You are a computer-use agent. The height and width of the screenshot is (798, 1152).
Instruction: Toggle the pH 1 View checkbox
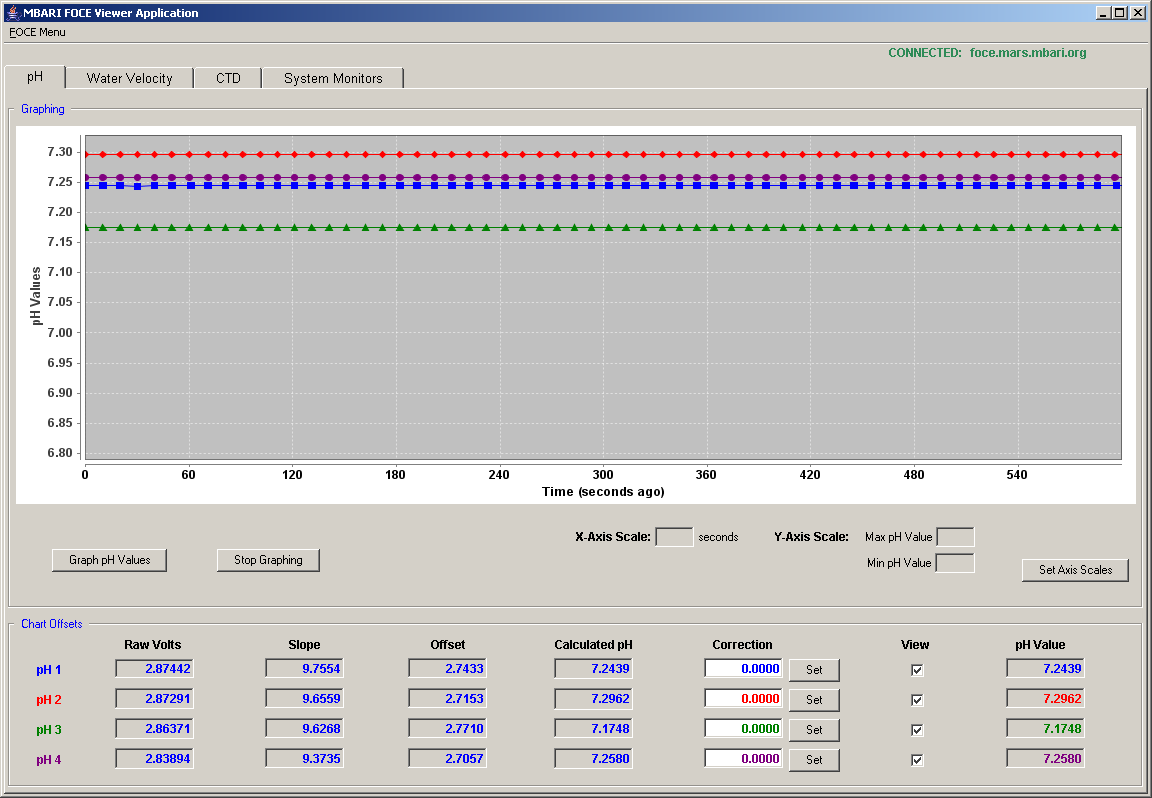point(917,670)
